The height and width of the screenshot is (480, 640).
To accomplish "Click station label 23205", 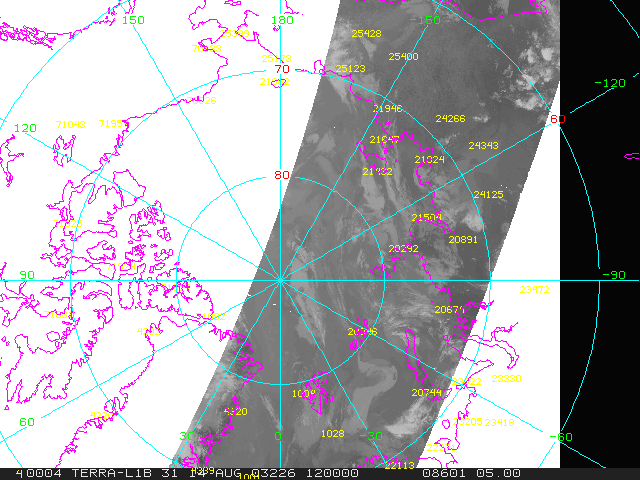I will (467, 422).
